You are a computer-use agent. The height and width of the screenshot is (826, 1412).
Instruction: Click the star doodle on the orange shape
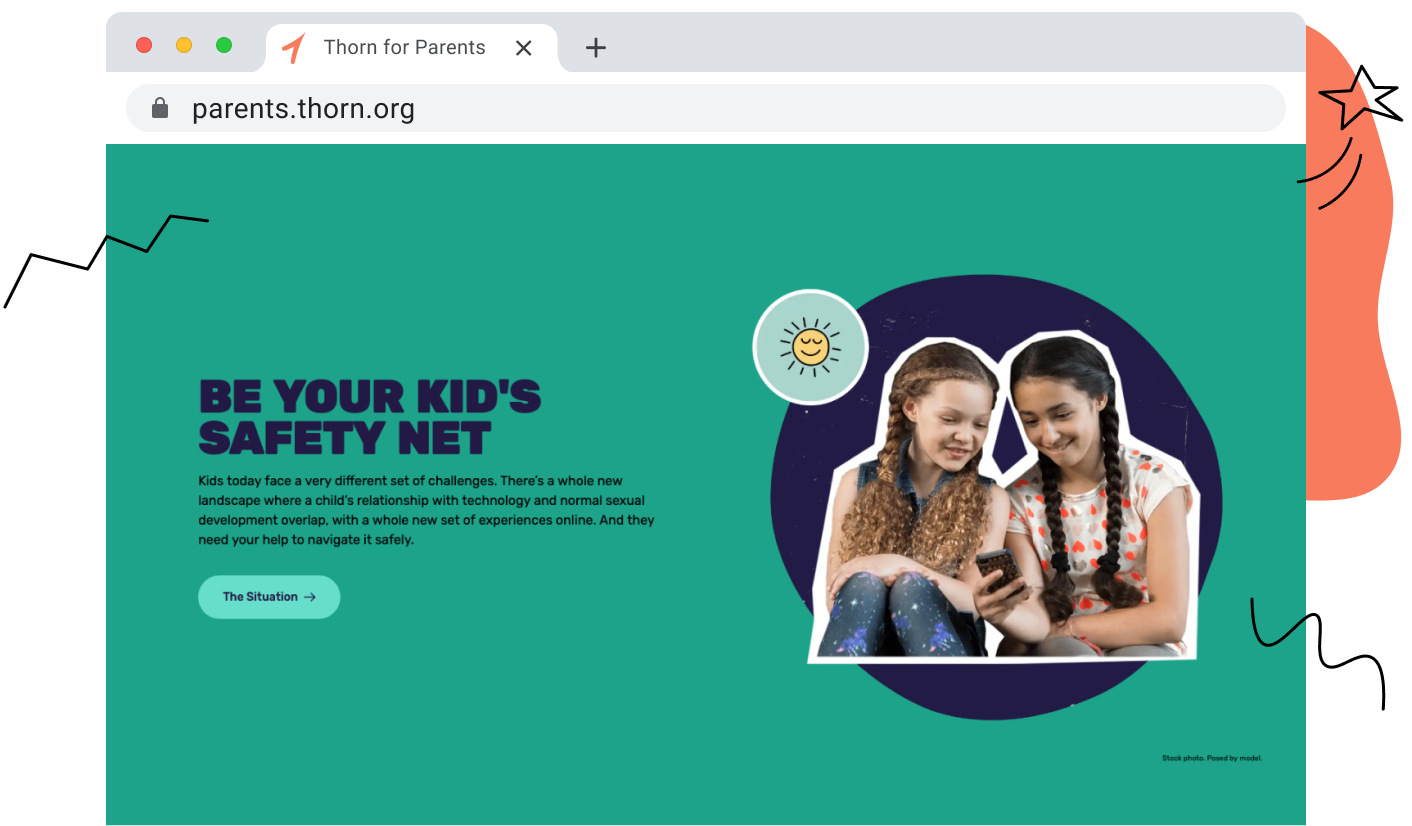tap(1360, 96)
